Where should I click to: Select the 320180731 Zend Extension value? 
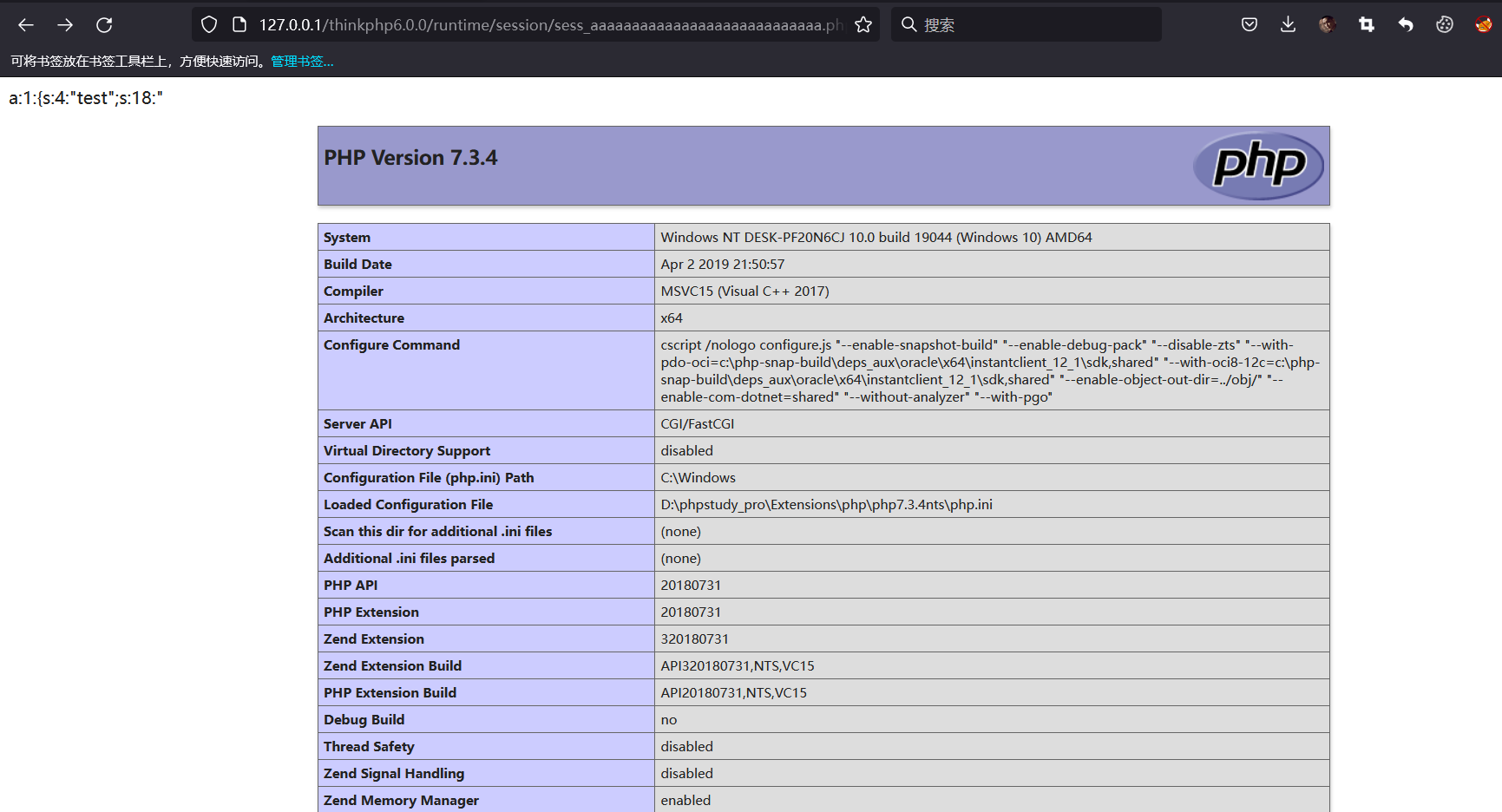point(695,639)
